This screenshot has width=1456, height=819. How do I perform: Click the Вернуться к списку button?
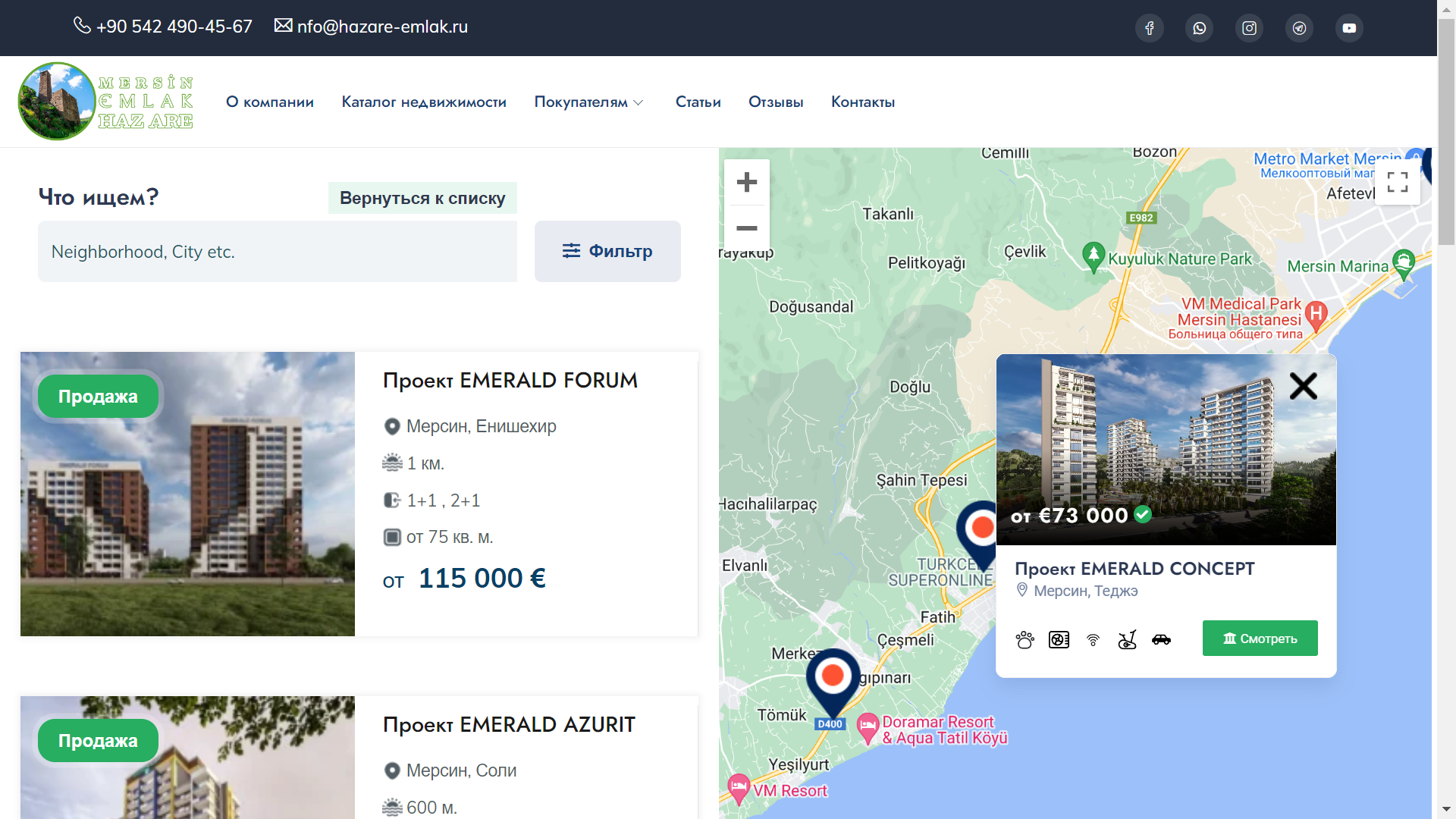pos(422,198)
